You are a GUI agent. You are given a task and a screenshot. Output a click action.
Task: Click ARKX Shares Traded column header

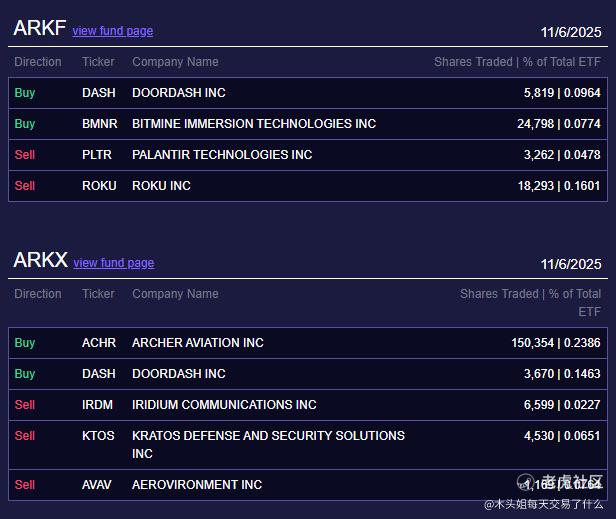click(x=530, y=303)
